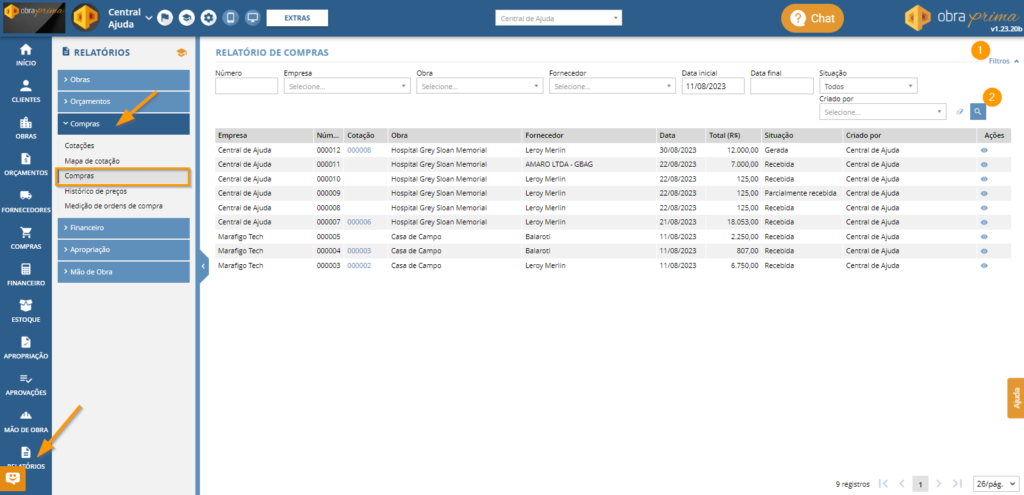The height and width of the screenshot is (495, 1024).
Task: Click graduation cap icon in Relatórios panel
Action: (182, 53)
